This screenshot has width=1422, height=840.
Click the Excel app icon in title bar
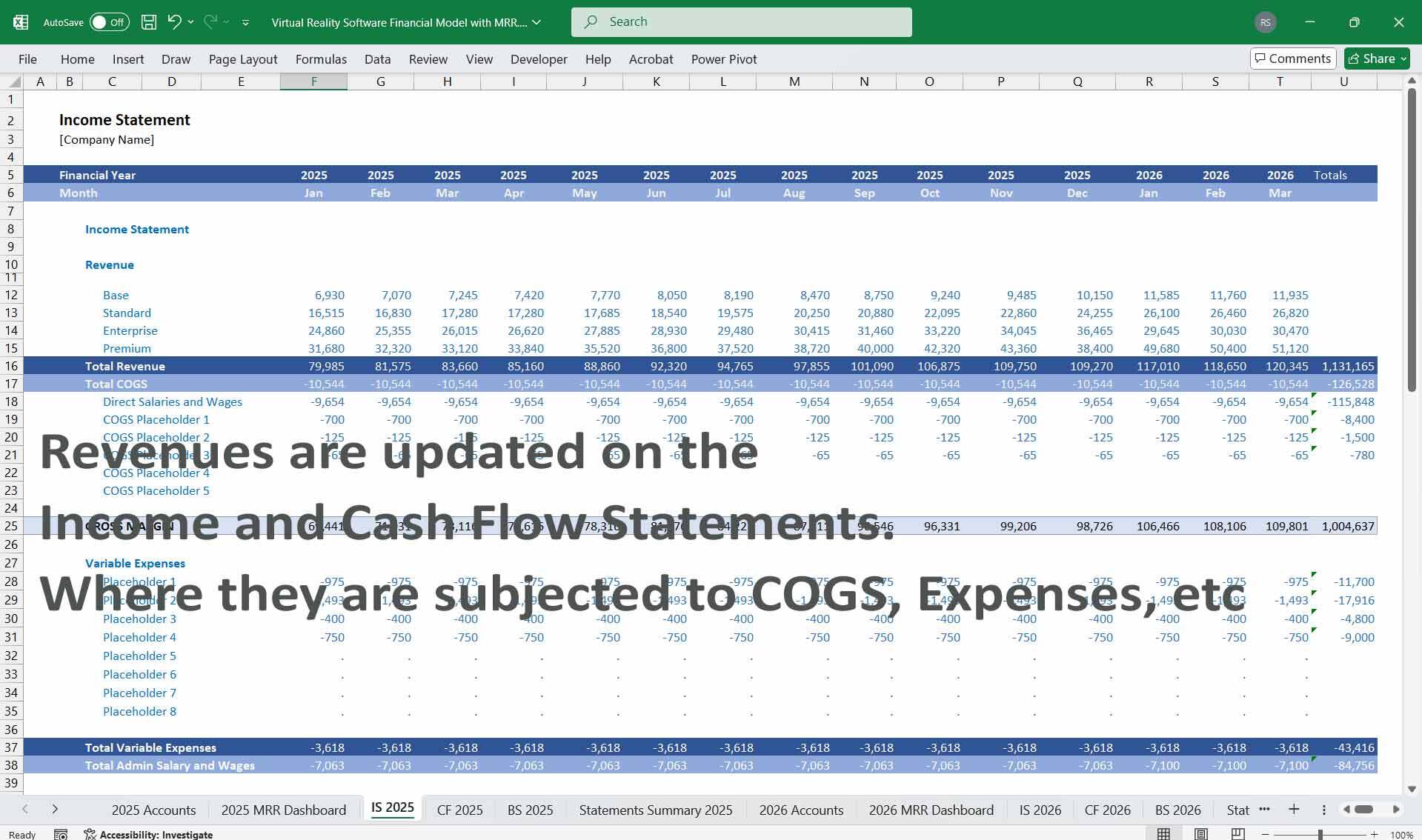tap(21, 22)
